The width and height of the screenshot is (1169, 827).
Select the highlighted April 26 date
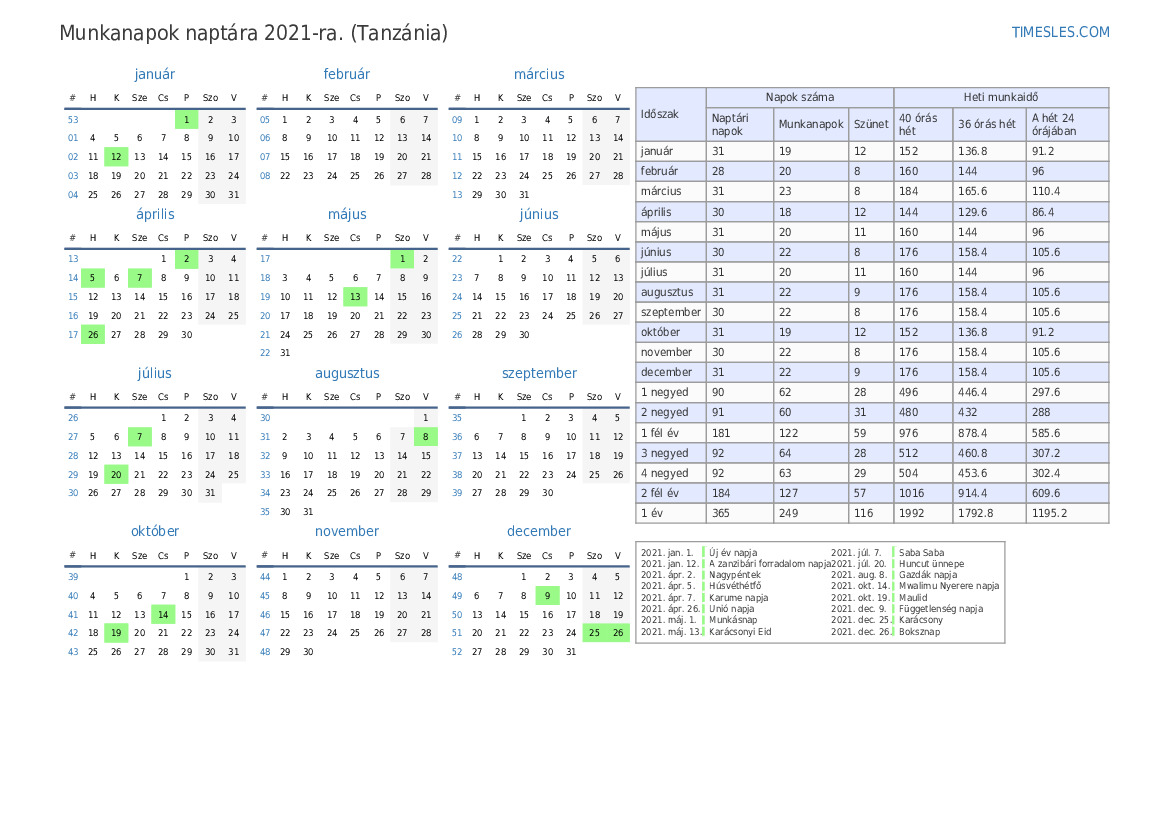coord(93,335)
